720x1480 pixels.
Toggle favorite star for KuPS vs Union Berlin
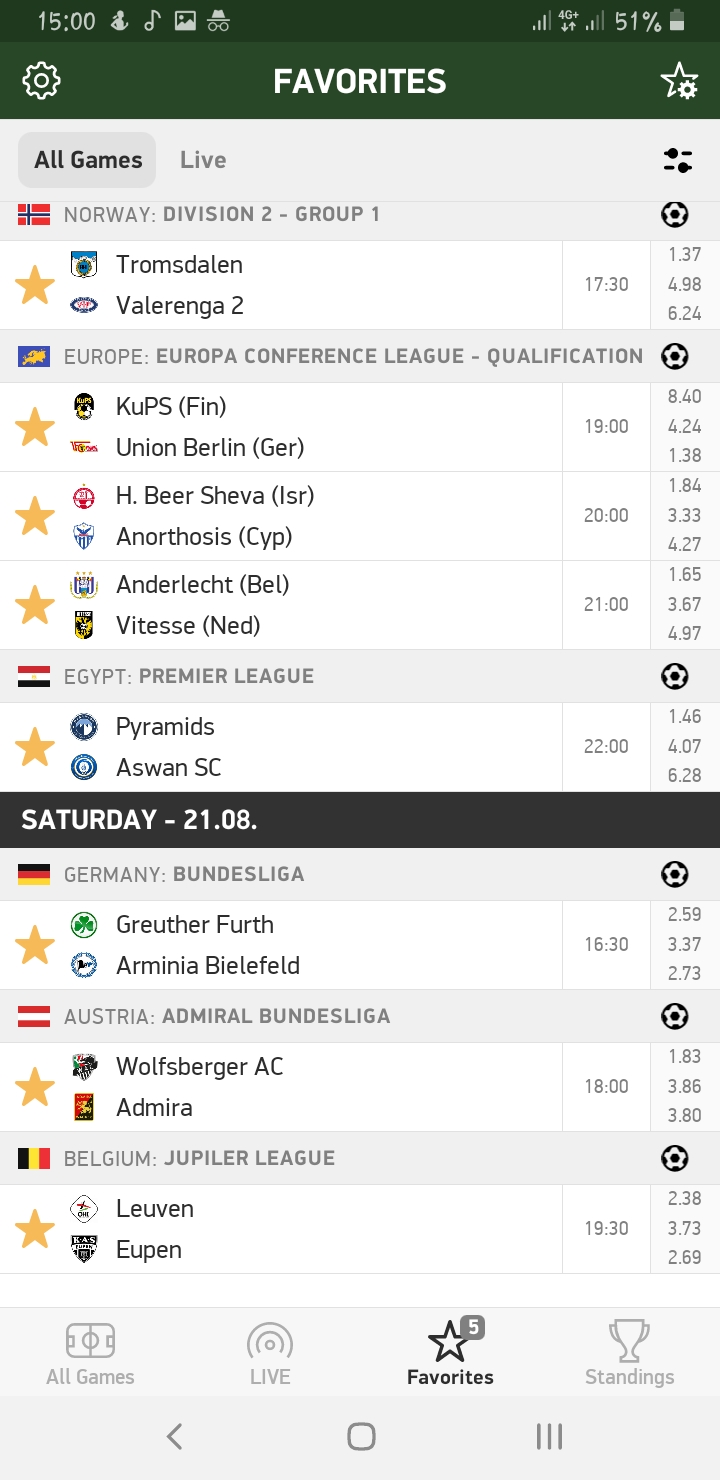35,427
